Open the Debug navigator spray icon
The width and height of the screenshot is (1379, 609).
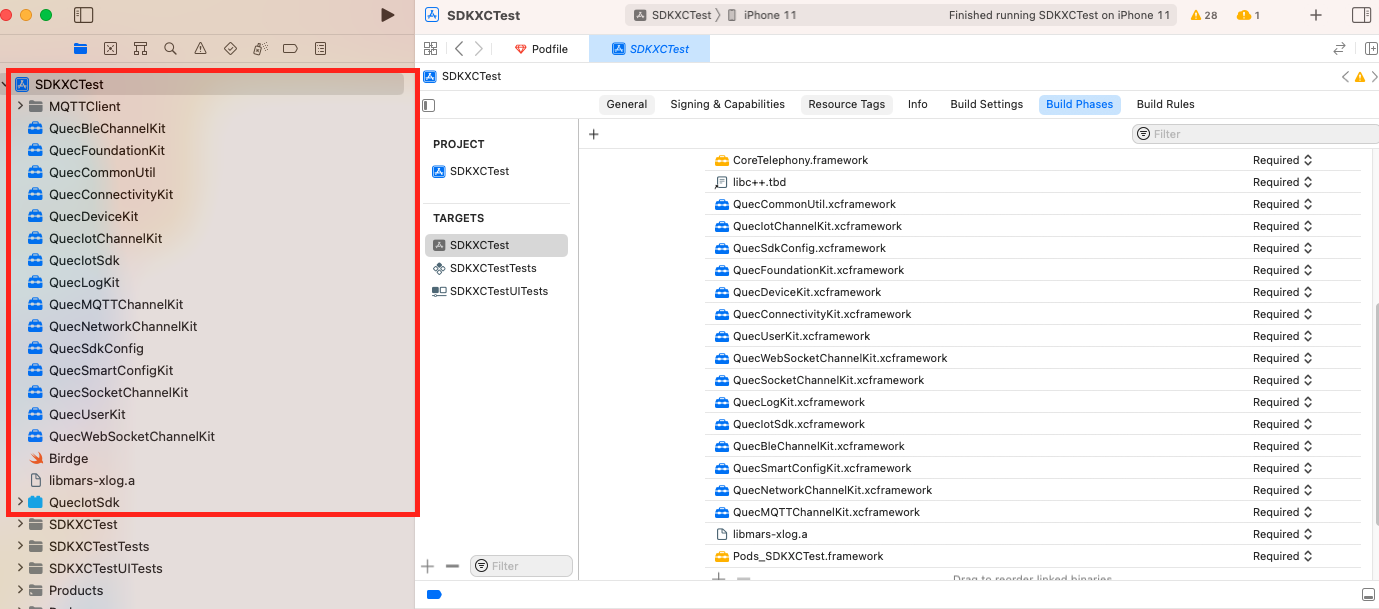[260, 48]
